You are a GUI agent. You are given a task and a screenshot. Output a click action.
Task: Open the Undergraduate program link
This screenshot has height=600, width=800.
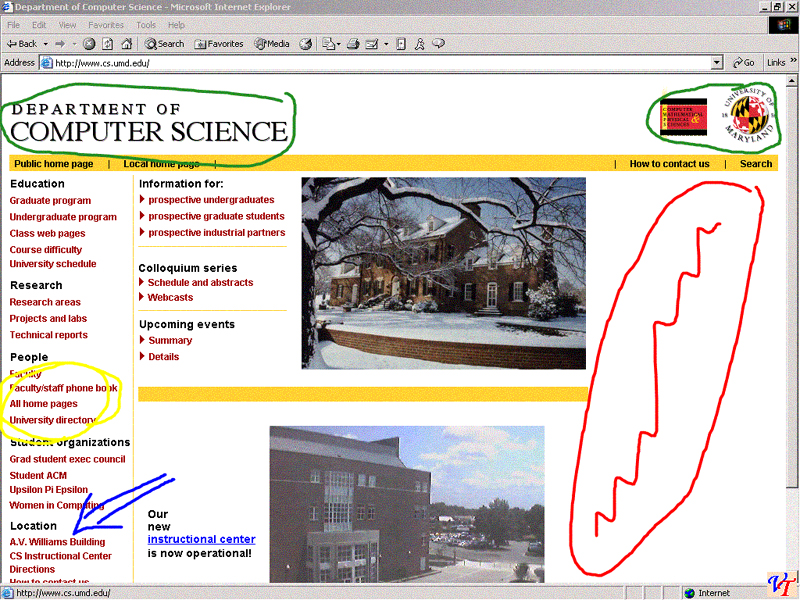click(x=63, y=217)
